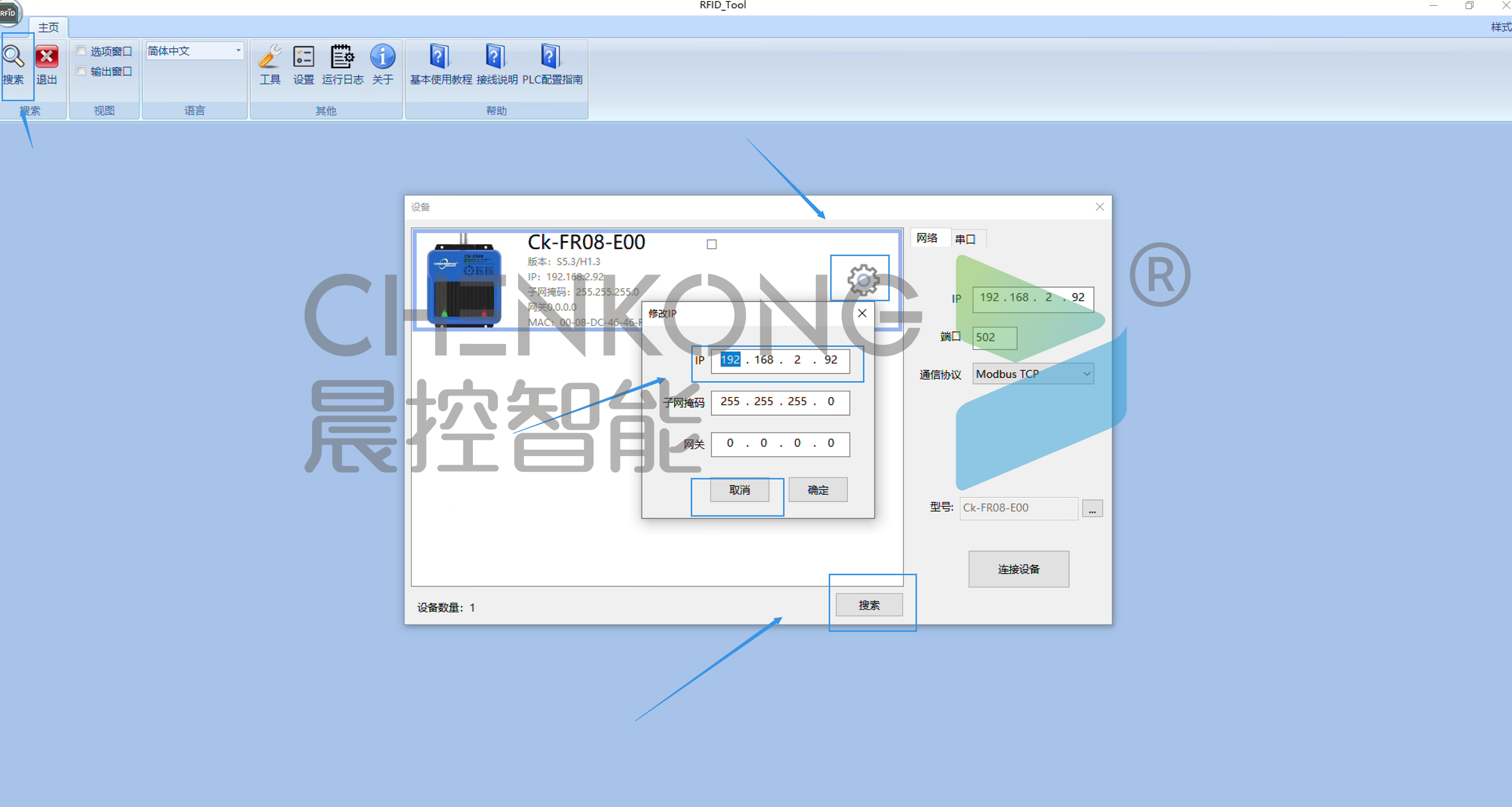Click the port field showing 502
The image size is (1512, 807).
(994, 337)
